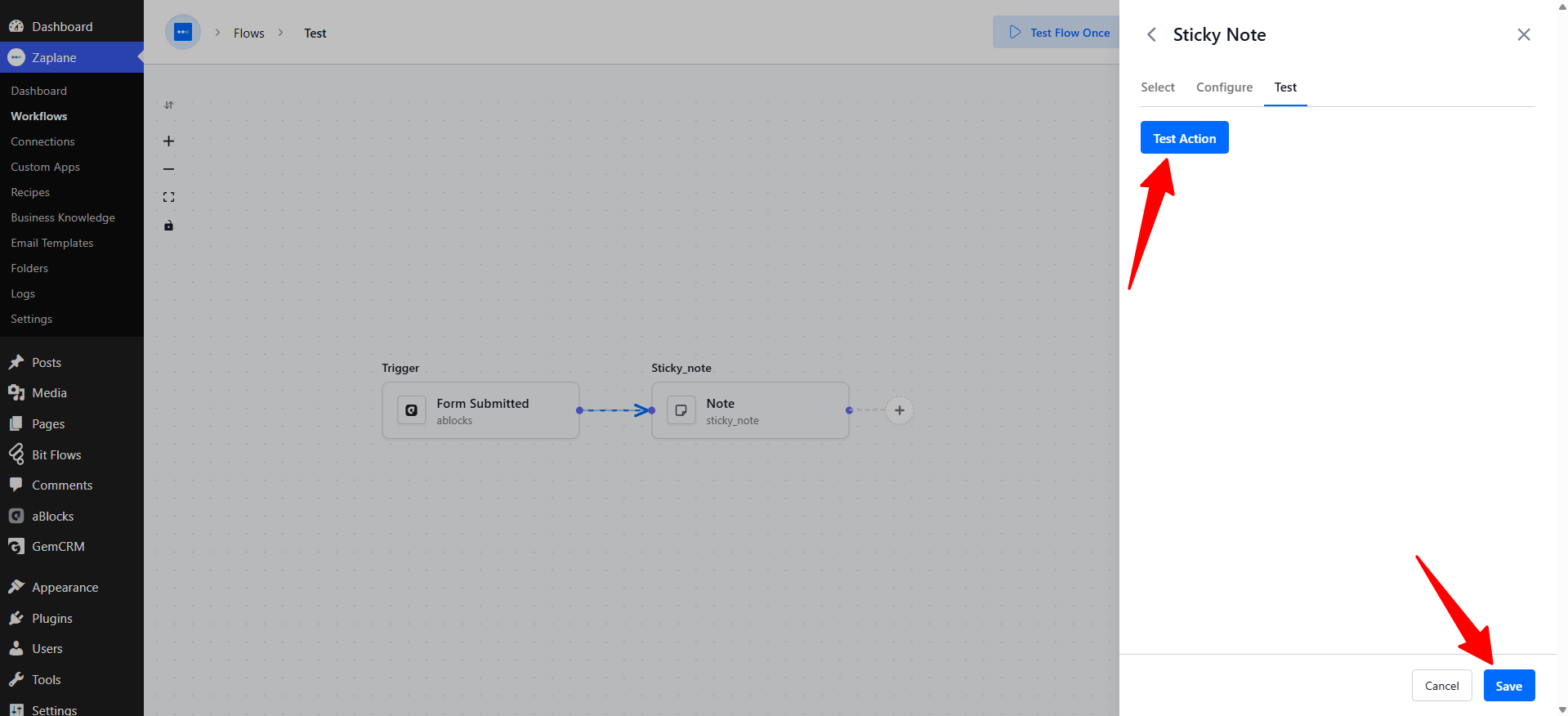The width and height of the screenshot is (1568, 716).
Task: Cancel the Sticky Note changes
Action: (1442, 686)
